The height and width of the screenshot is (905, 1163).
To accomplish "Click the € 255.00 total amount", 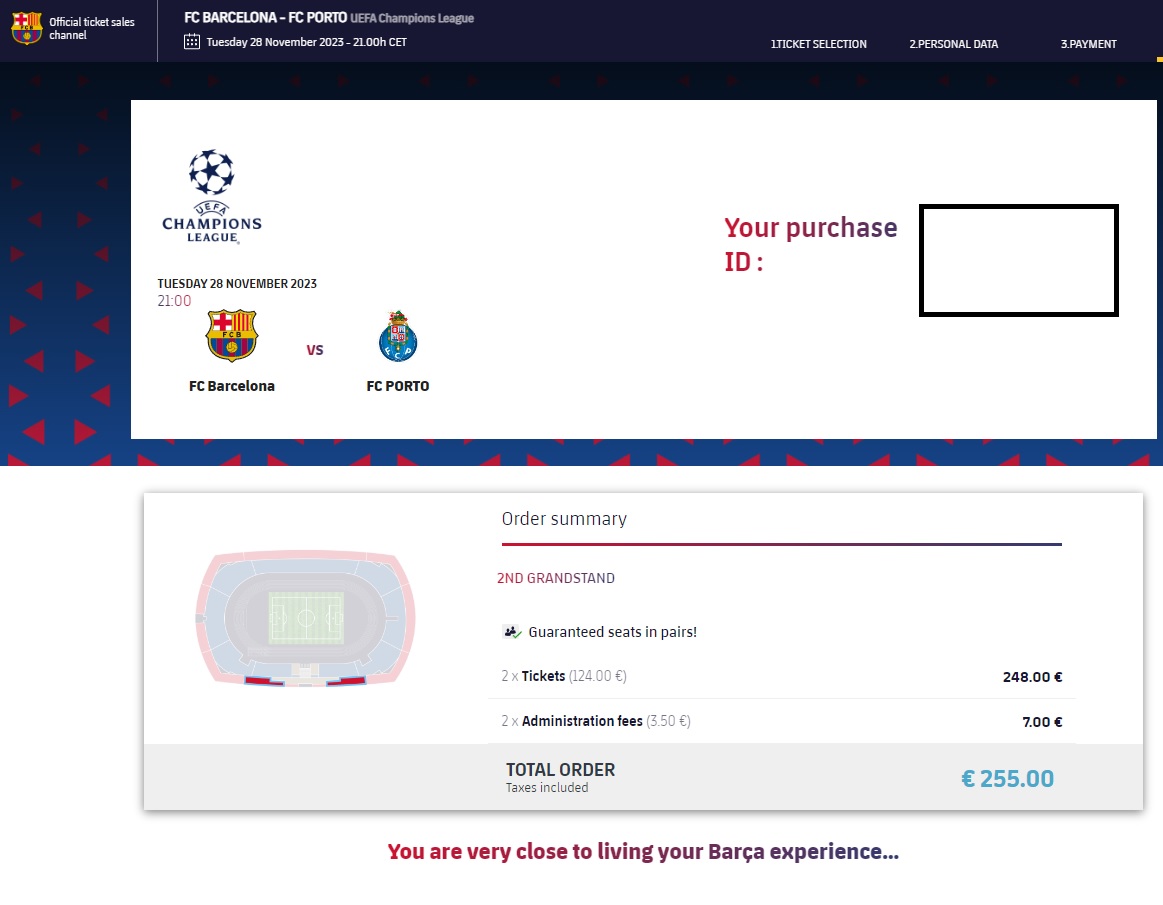I will [1007, 778].
